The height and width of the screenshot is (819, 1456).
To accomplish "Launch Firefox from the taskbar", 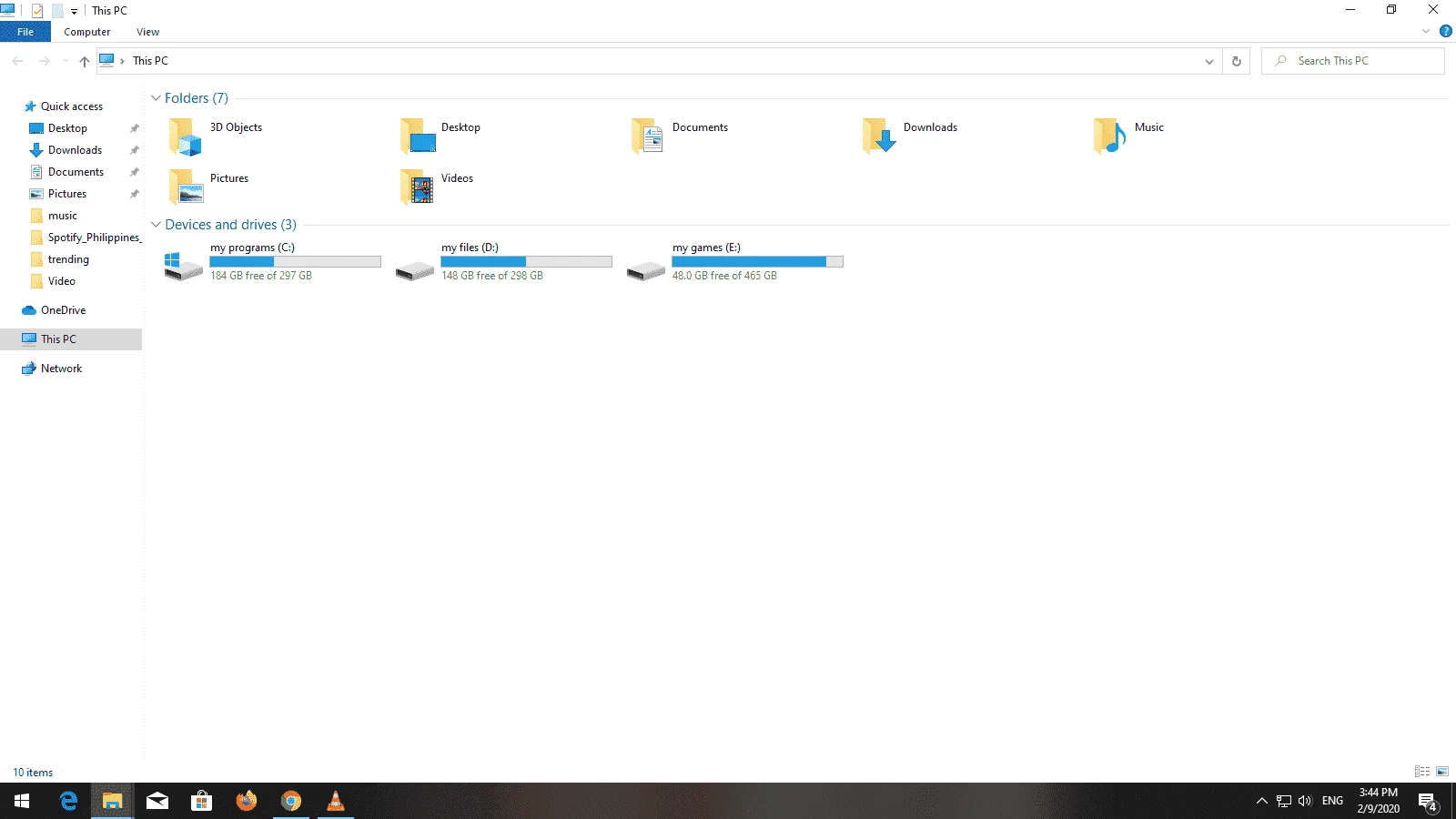I will pyautogui.click(x=247, y=801).
